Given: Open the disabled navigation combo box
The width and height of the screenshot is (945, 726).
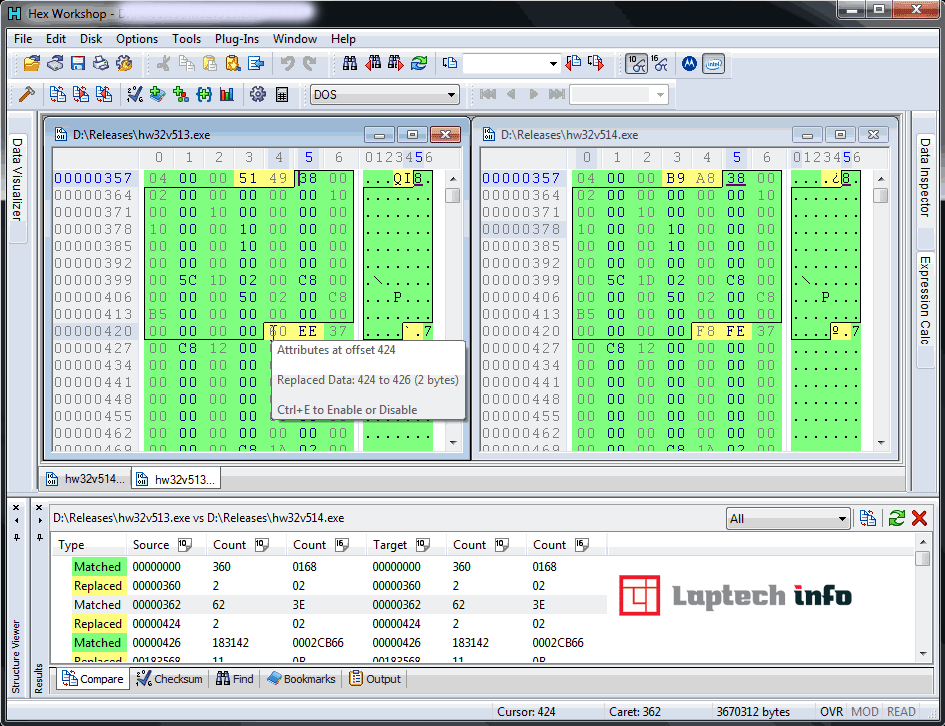Looking at the screenshot, I should point(619,95).
